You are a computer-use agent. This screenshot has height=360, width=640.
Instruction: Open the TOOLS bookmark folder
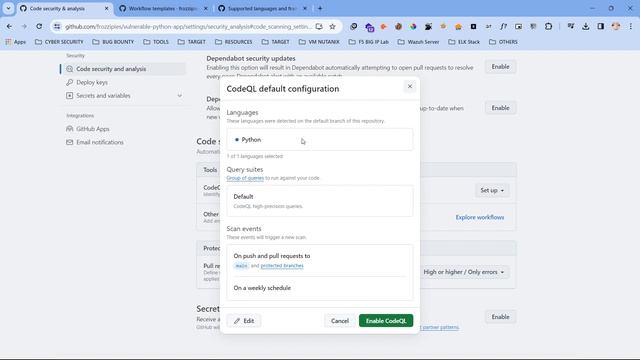tap(156, 42)
